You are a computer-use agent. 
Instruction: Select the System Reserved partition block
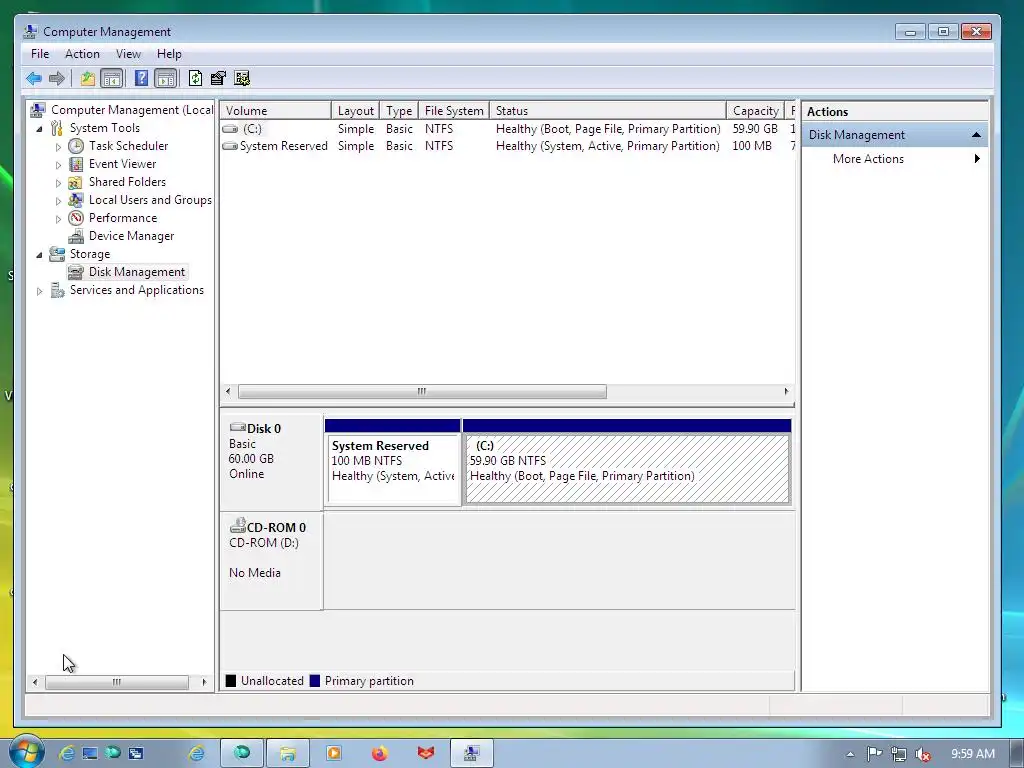pyautogui.click(x=393, y=462)
